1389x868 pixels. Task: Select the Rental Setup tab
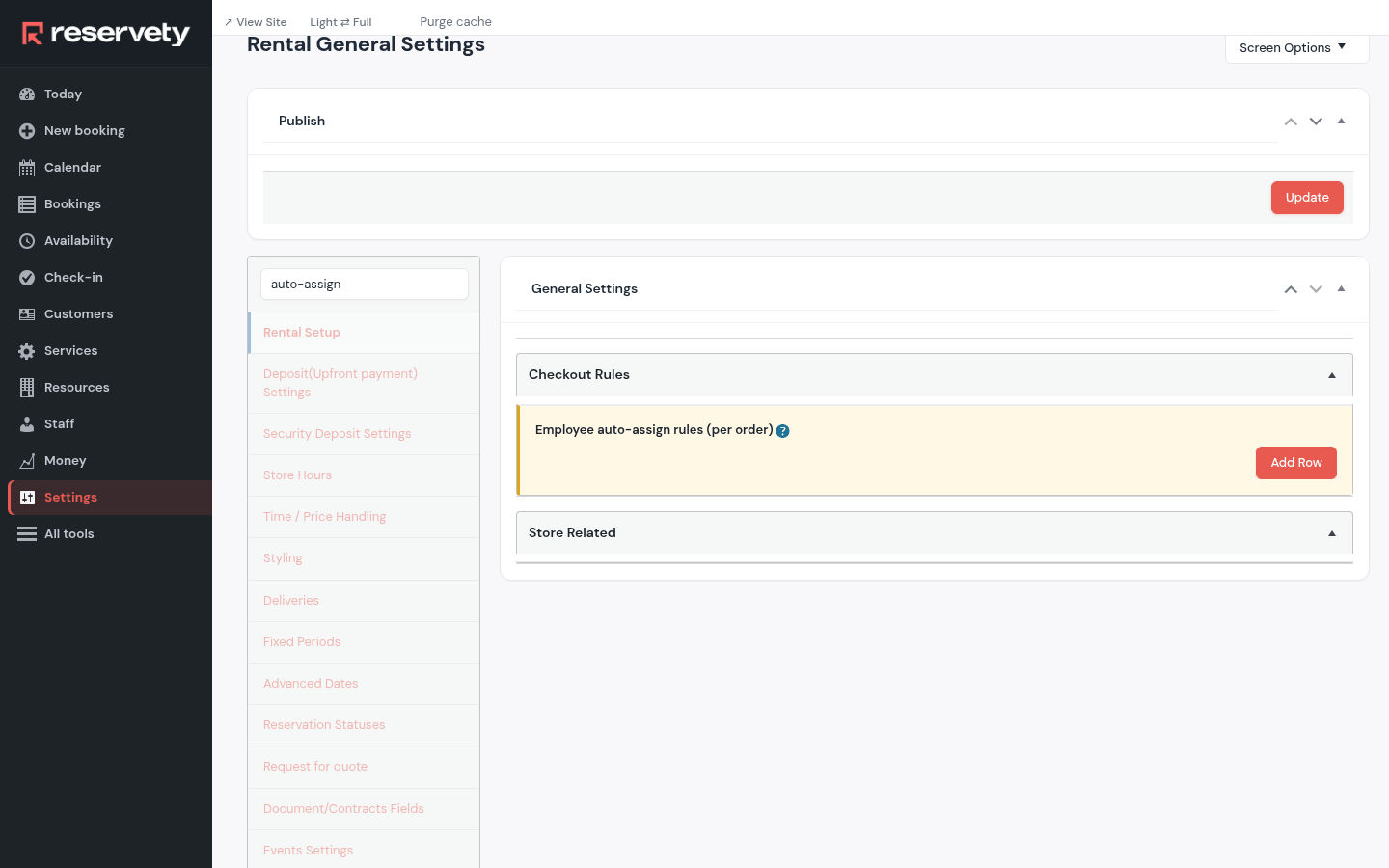click(x=364, y=333)
